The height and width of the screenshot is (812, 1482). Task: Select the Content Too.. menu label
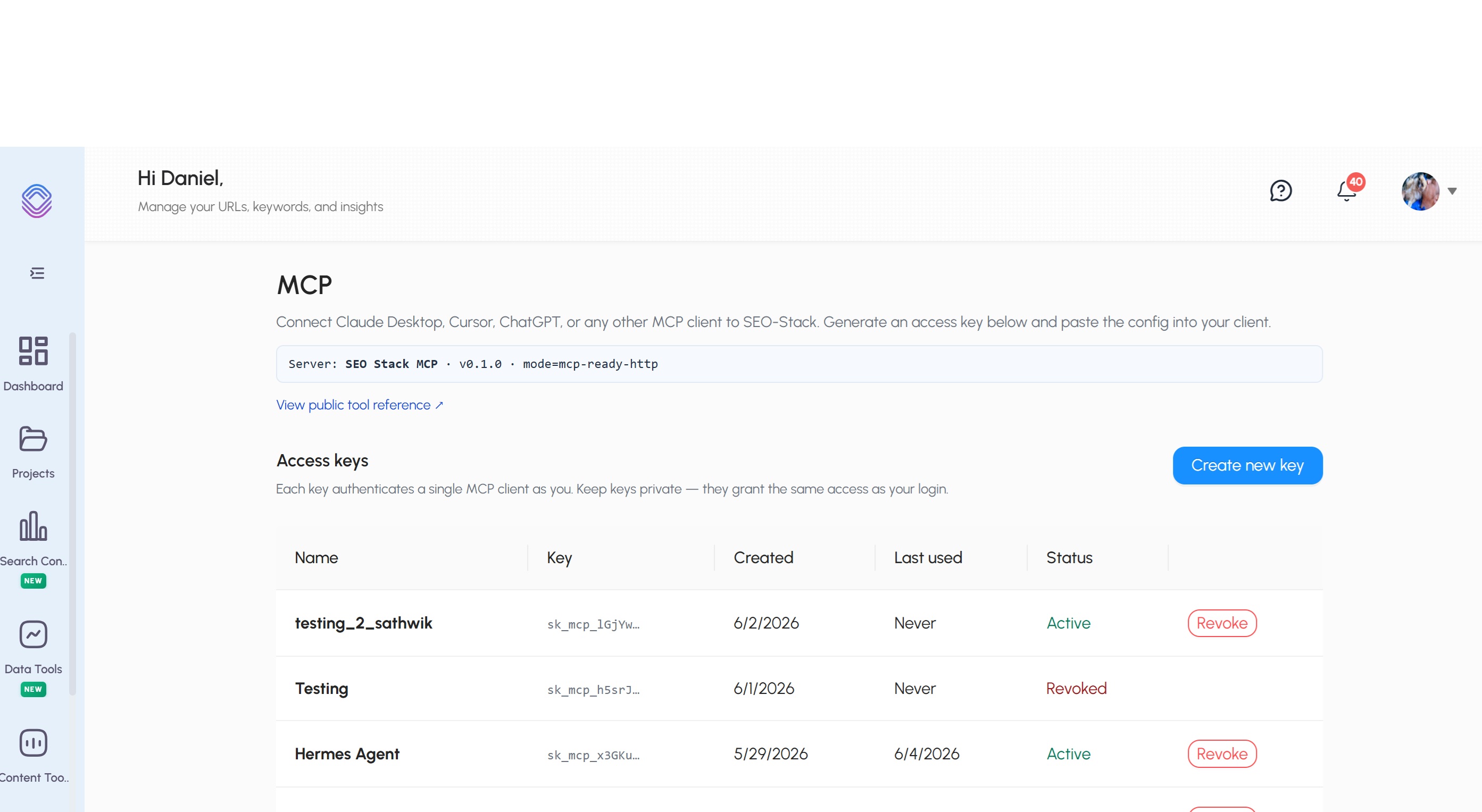34,777
